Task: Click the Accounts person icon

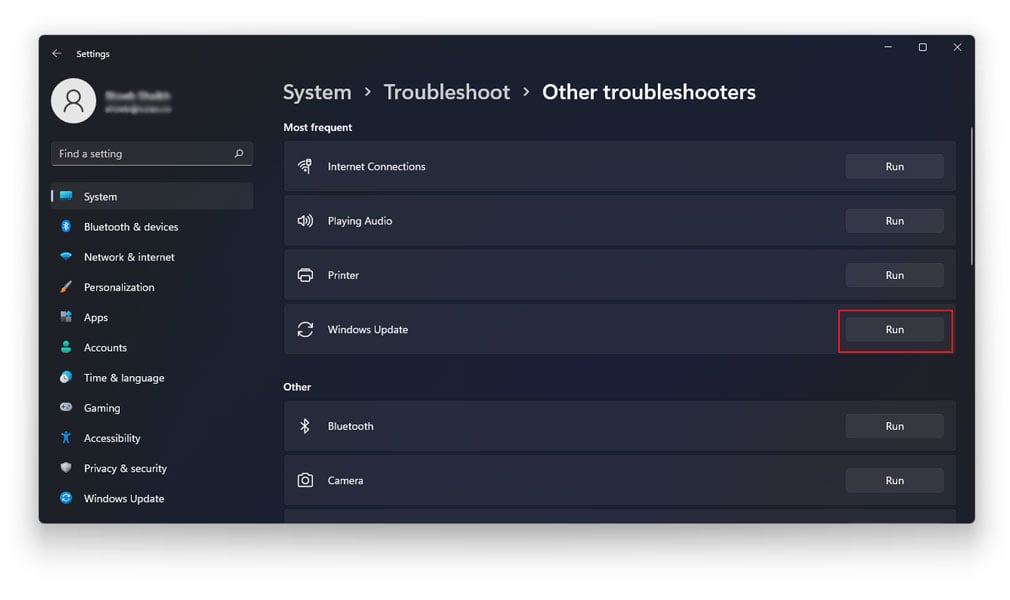Action: tap(66, 347)
